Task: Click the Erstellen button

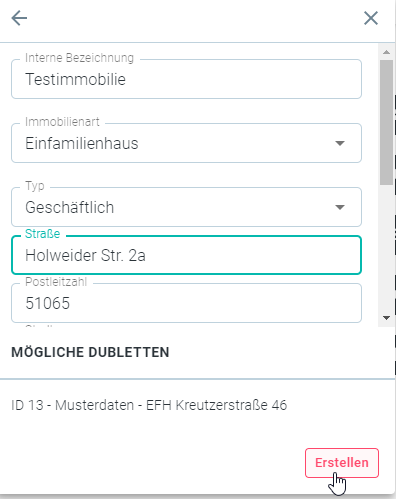Action: pos(342,463)
